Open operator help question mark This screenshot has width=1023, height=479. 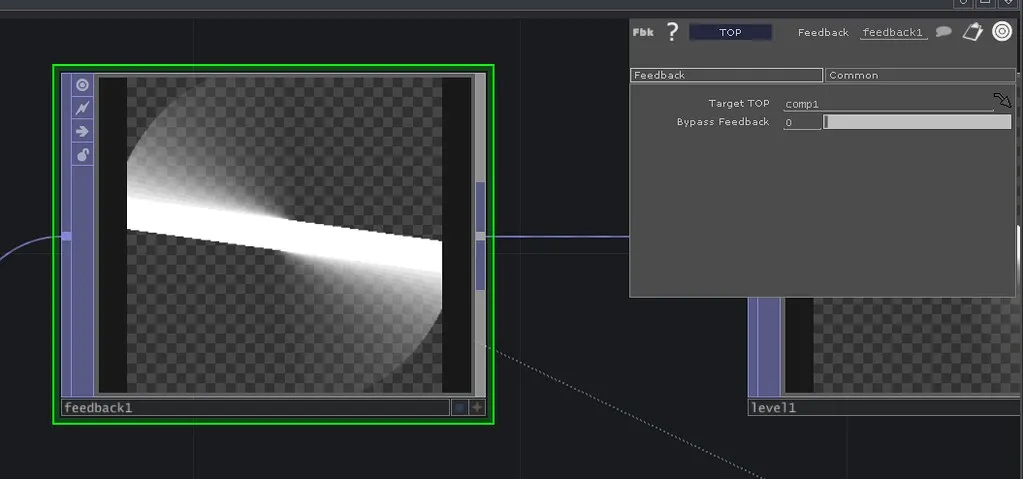pos(672,32)
